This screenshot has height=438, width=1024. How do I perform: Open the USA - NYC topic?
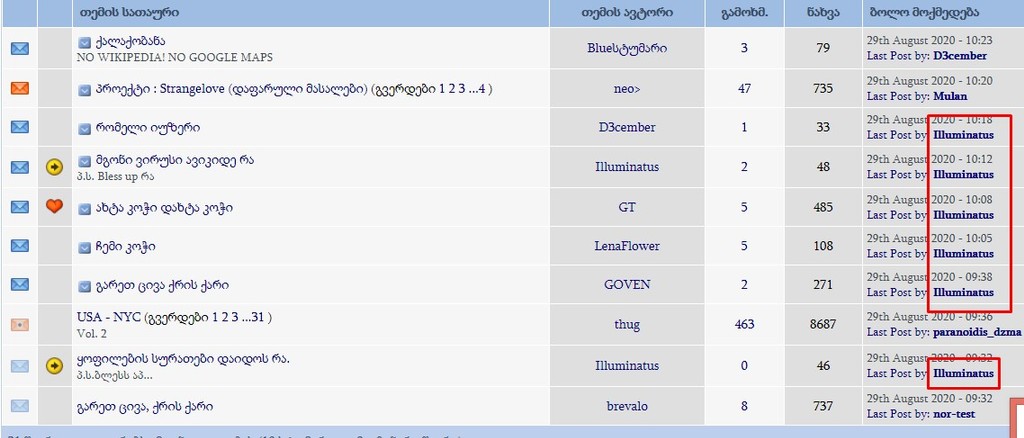point(108,318)
